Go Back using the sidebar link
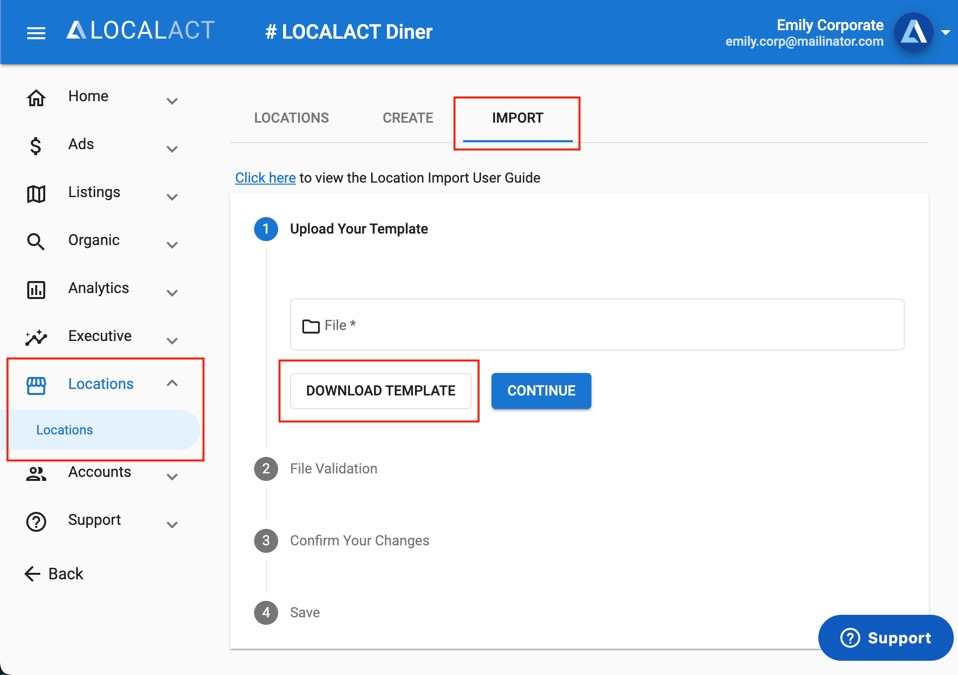Image resolution: width=958 pixels, height=675 pixels. (54, 574)
